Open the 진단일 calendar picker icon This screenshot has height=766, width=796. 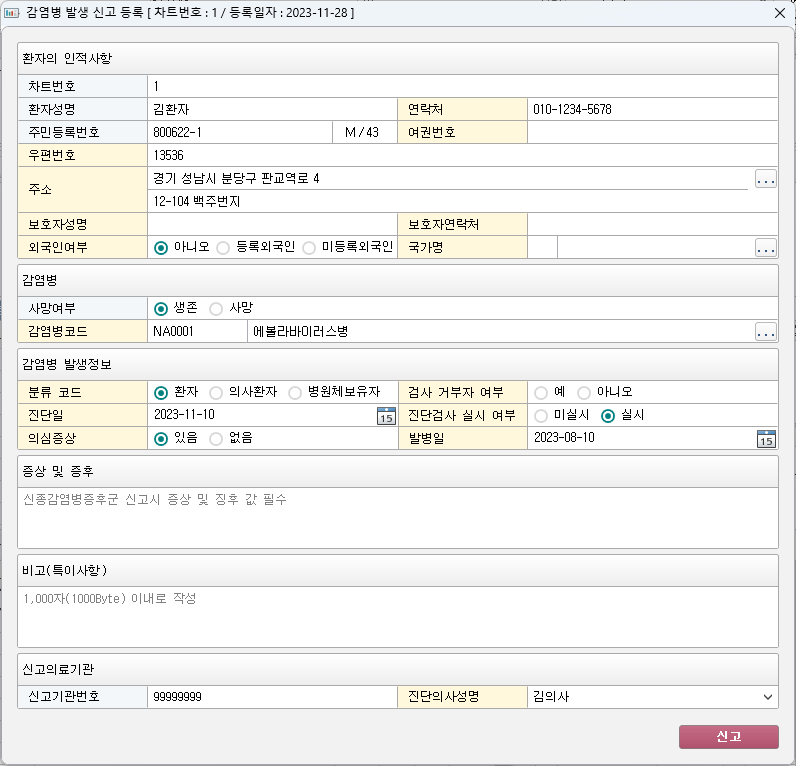(x=386, y=416)
